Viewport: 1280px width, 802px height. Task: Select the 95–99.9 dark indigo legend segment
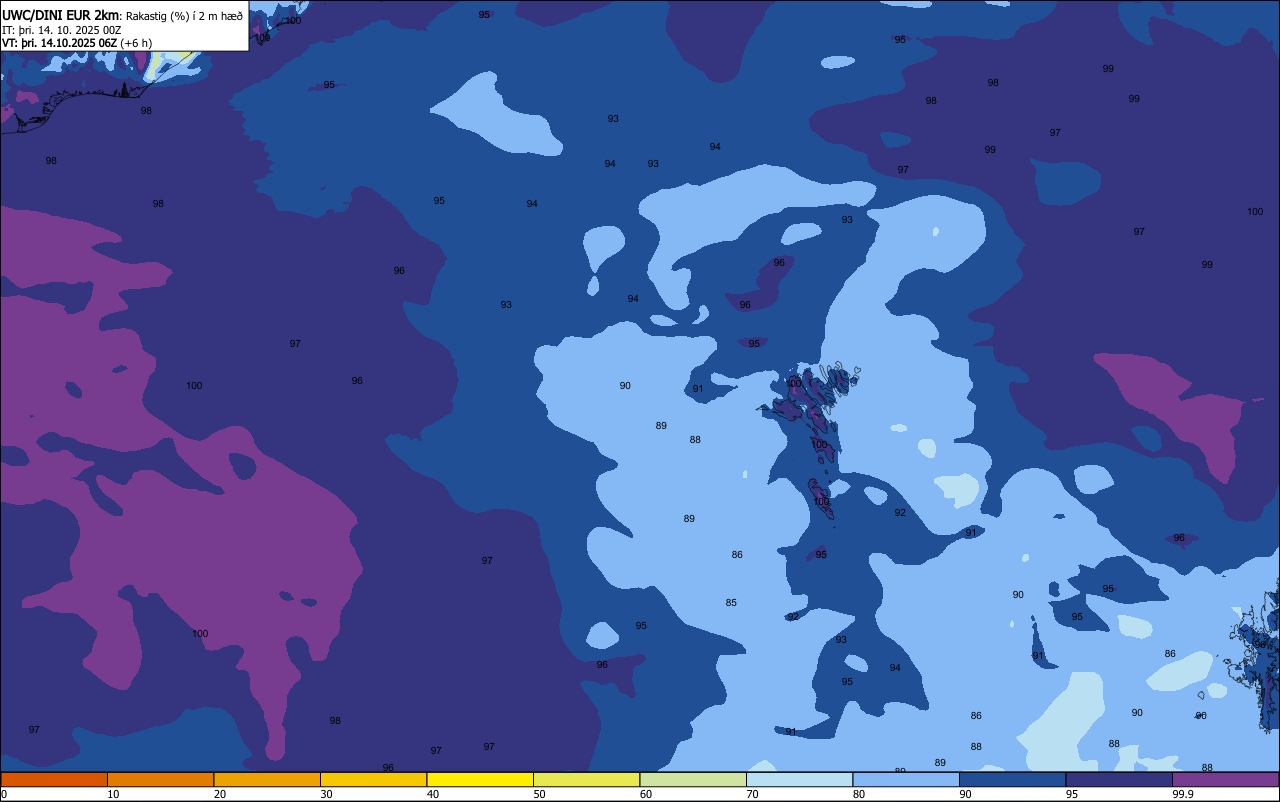click(1119, 779)
